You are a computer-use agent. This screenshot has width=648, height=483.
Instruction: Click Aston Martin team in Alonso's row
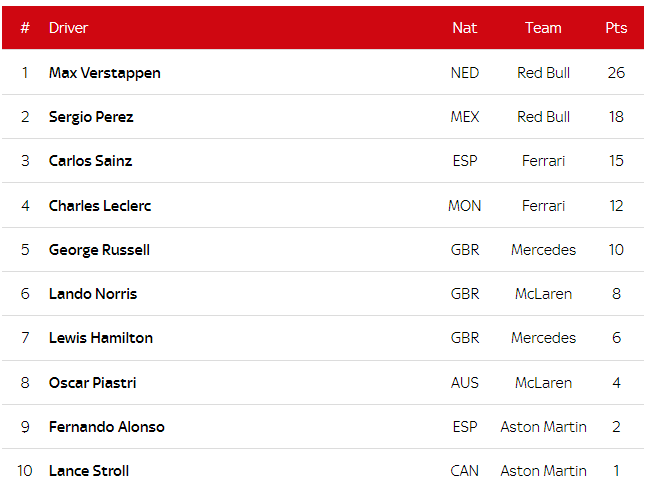pyautogui.click(x=543, y=427)
